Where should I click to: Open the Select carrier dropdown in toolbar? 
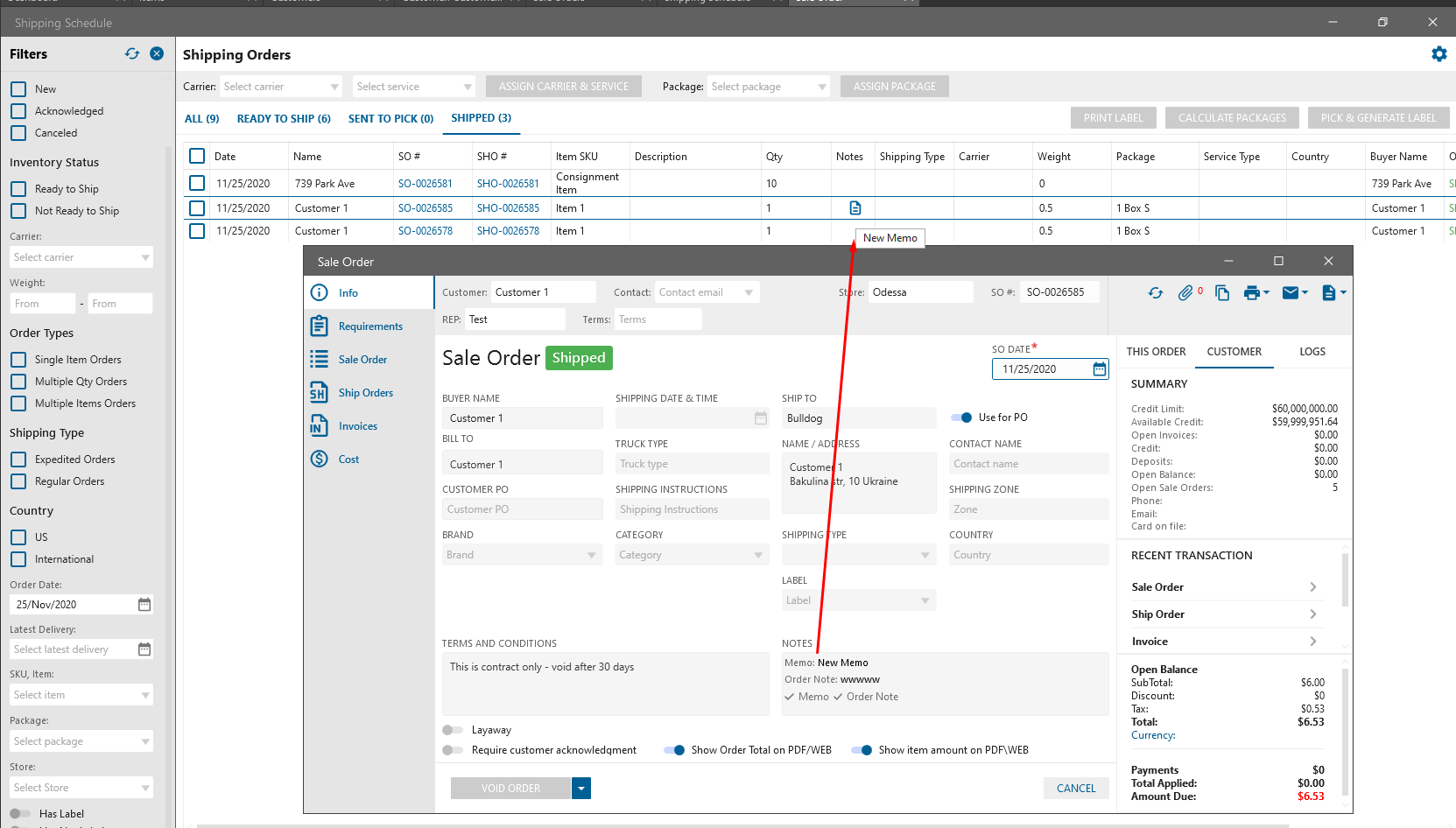click(280, 87)
